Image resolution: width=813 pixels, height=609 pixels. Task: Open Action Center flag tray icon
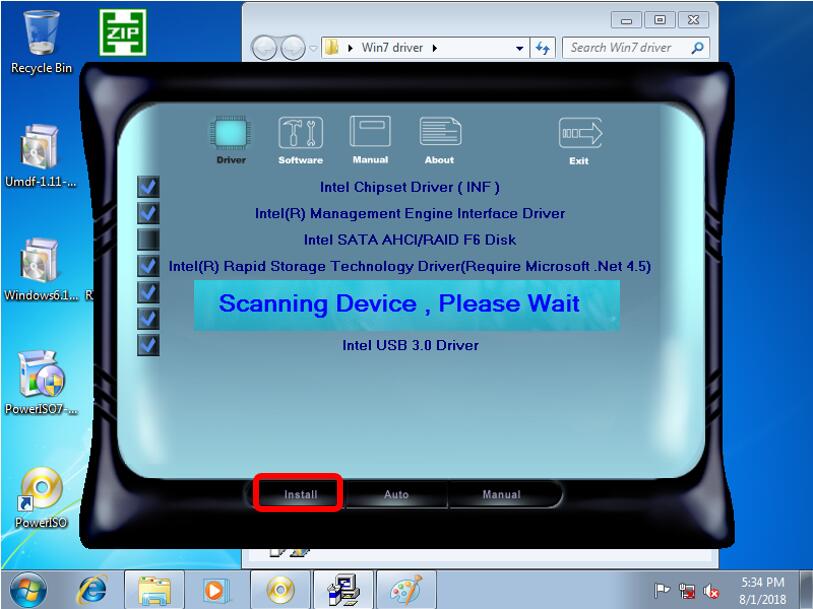661,590
